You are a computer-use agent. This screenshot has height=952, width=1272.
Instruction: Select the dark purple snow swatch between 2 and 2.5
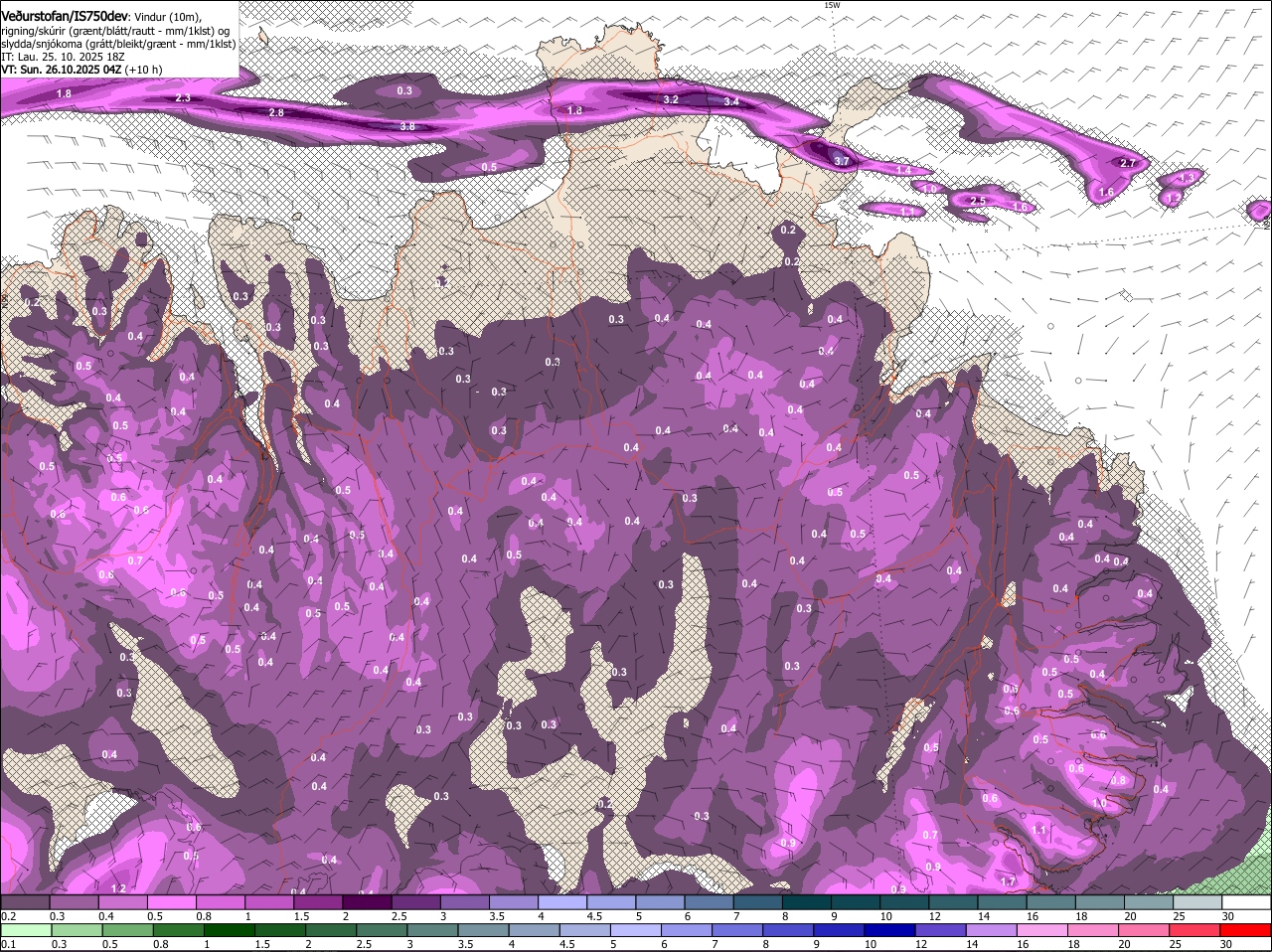click(x=367, y=902)
